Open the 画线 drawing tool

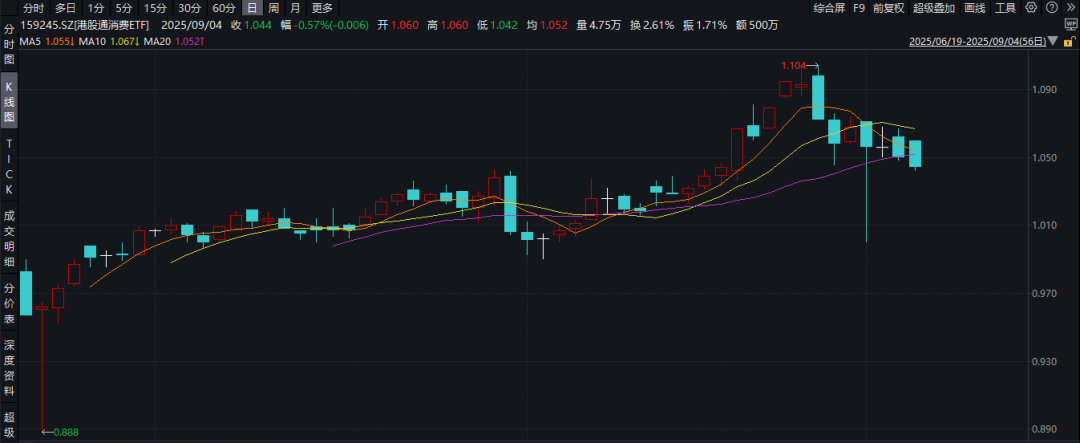[x=974, y=8]
